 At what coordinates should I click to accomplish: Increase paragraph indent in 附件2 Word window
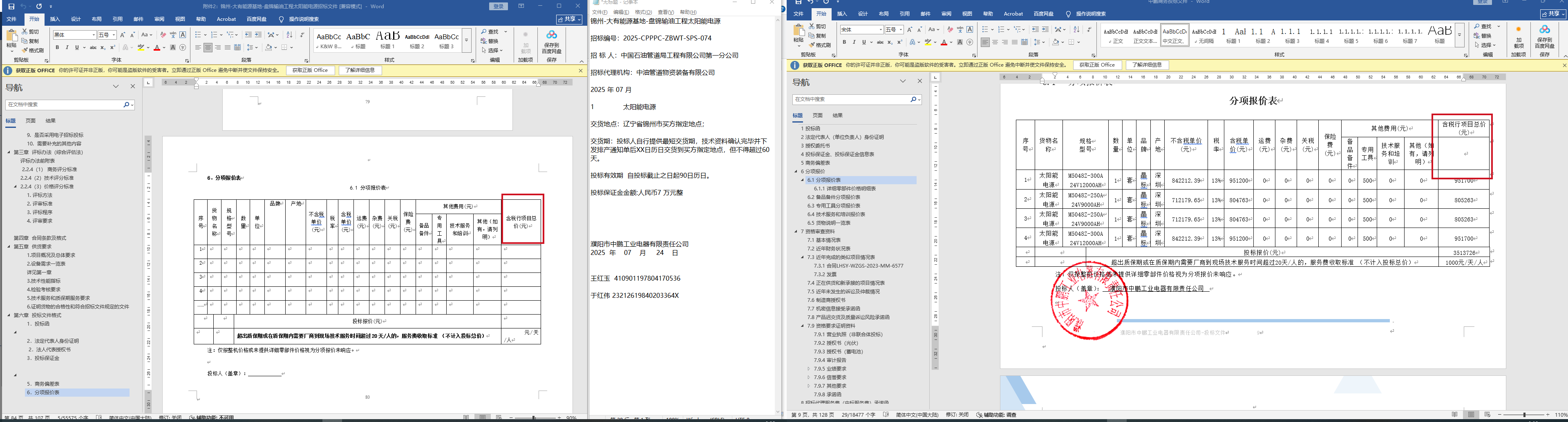(258, 35)
